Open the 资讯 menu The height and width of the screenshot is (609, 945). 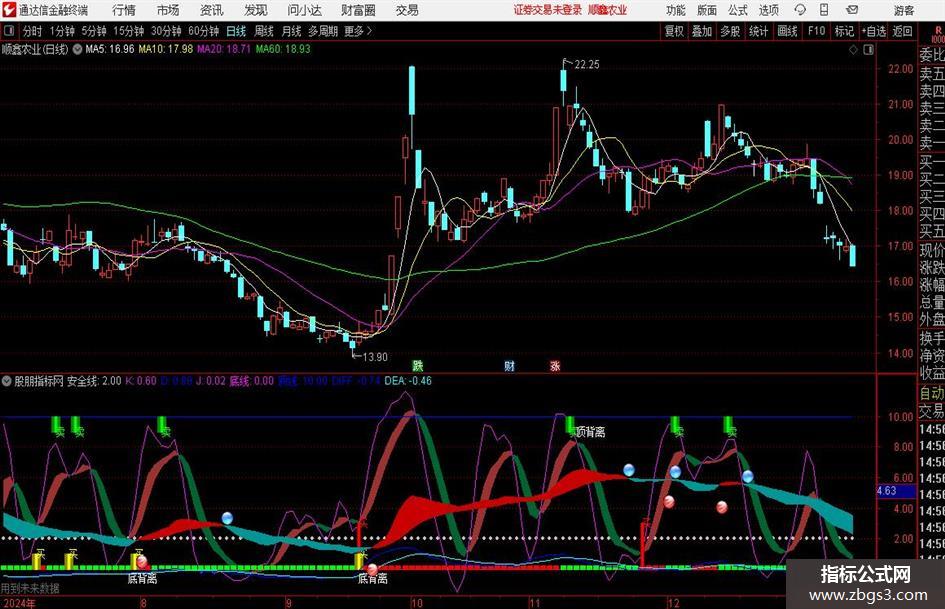[x=212, y=10]
